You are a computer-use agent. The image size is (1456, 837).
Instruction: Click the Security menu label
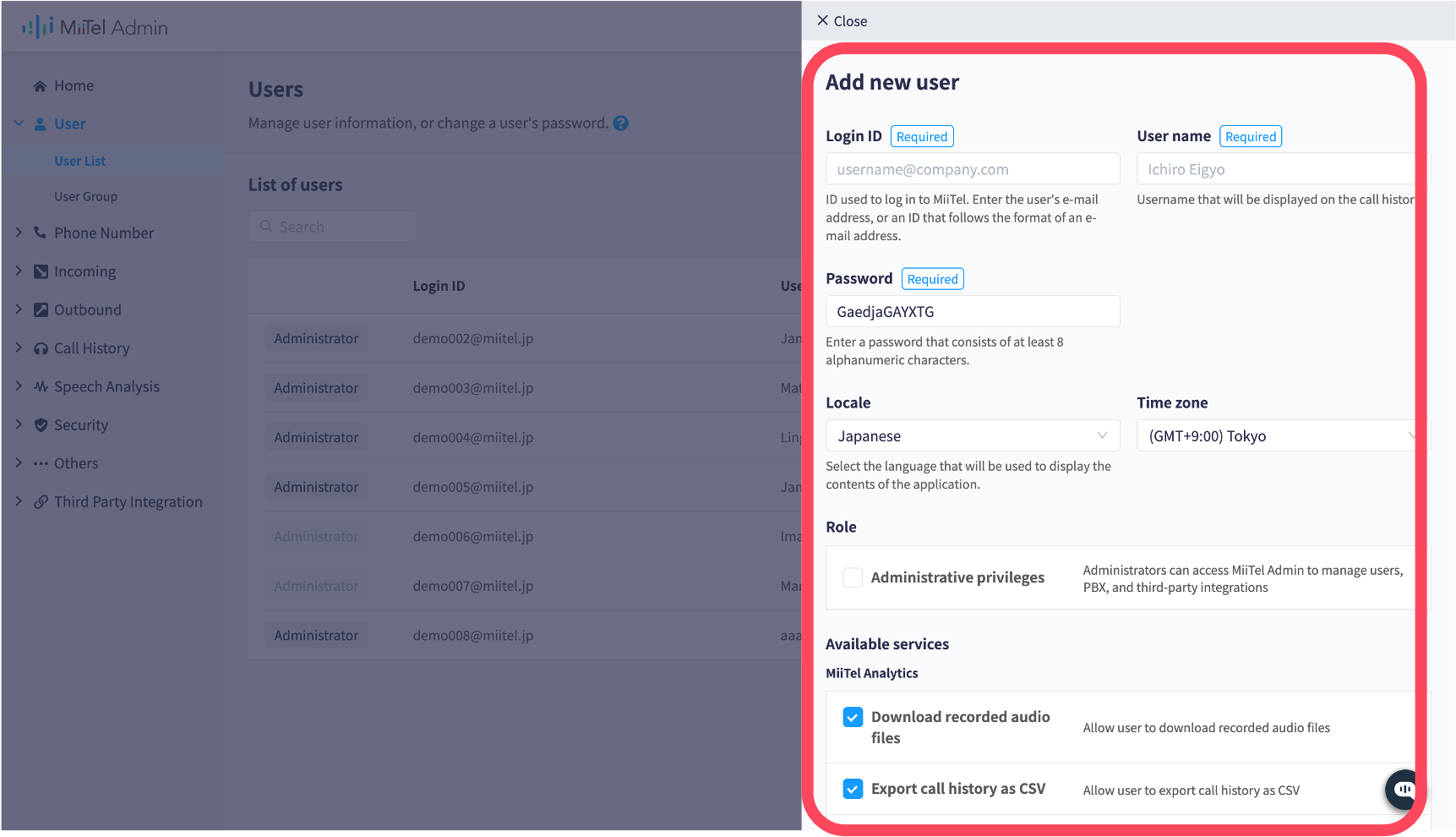click(x=81, y=425)
